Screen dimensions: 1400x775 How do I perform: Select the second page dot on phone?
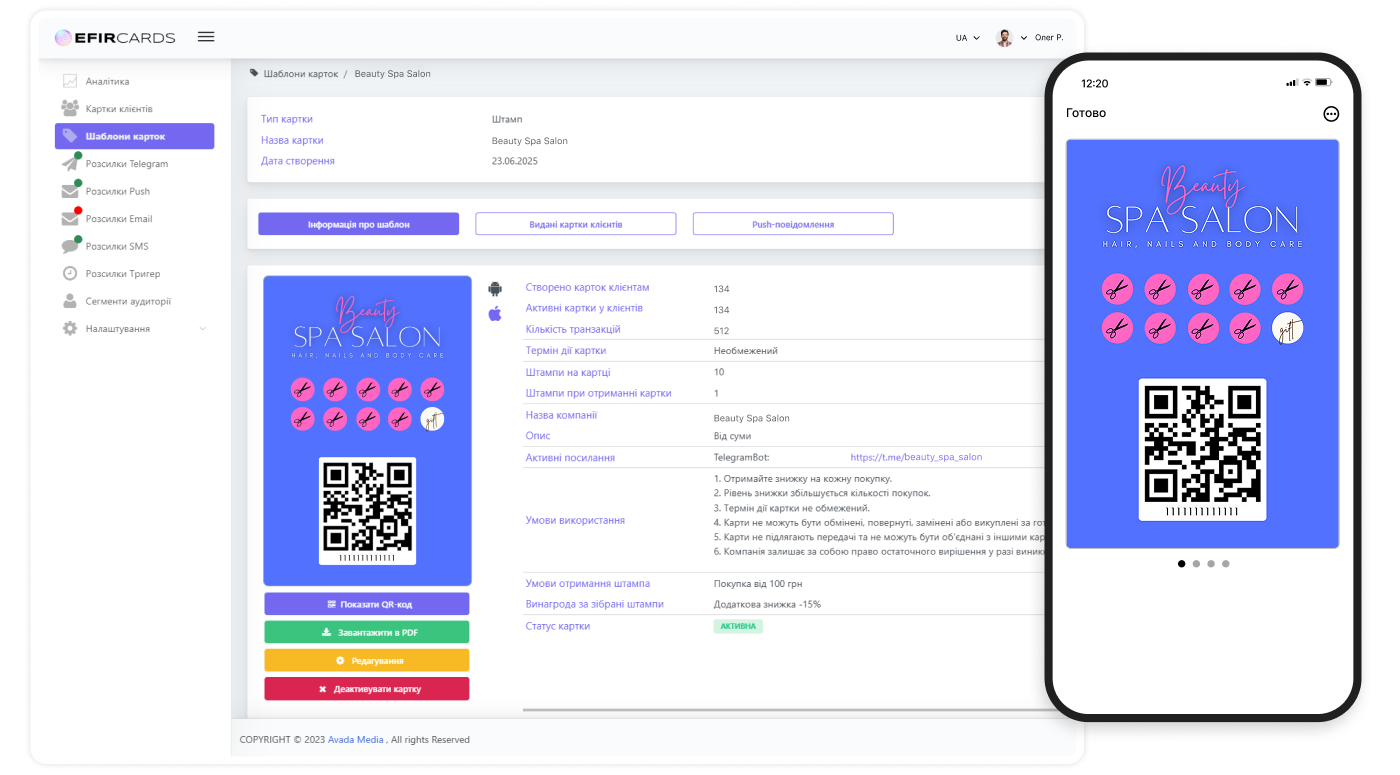click(x=1196, y=564)
